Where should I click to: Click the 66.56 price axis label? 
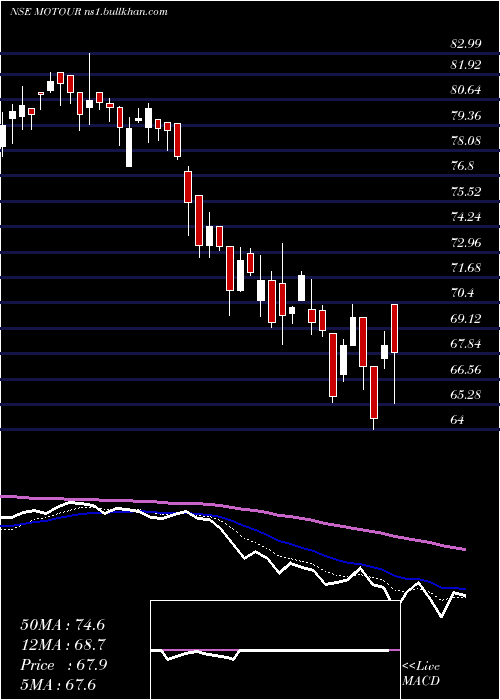click(466, 369)
